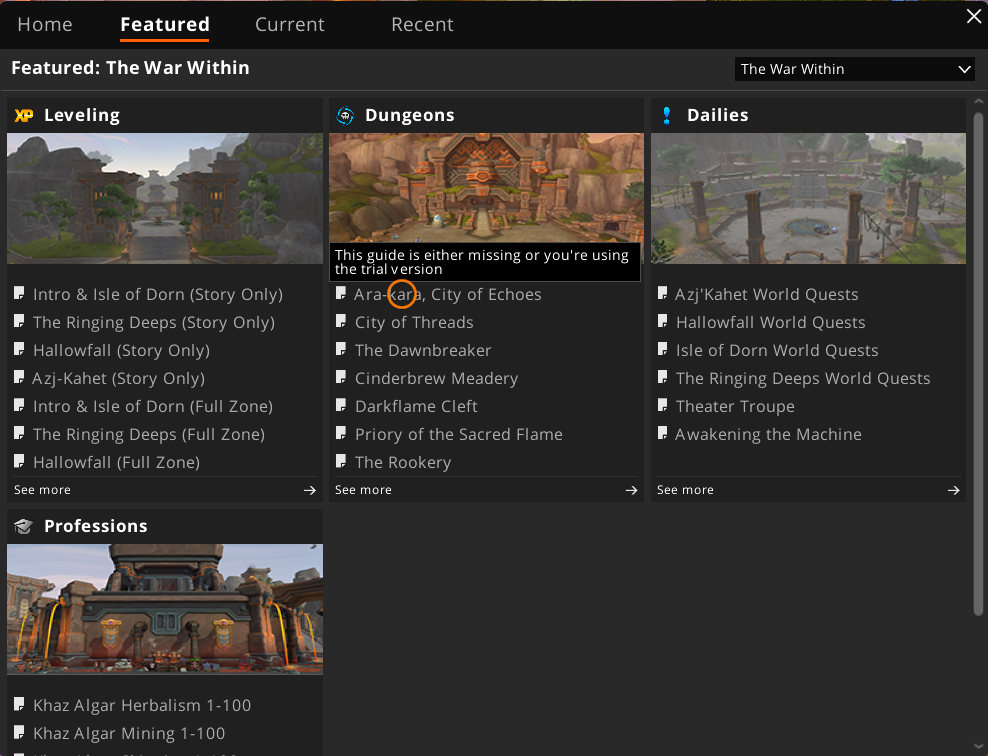Open The Rookery dungeon guide
Image resolution: width=988 pixels, height=756 pixels.
point(403,462)
